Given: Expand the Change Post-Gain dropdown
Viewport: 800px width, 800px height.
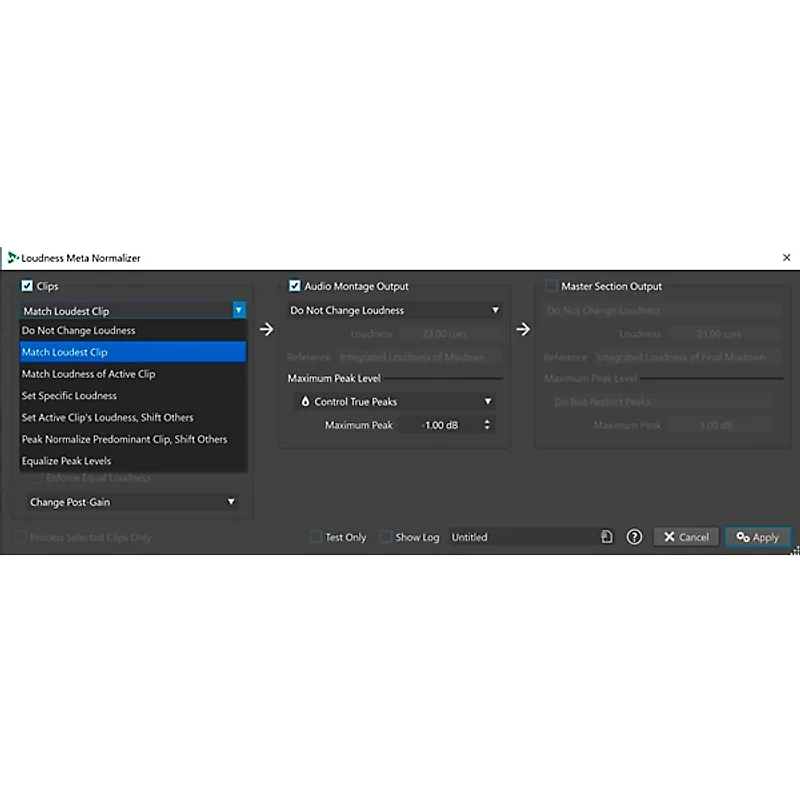Looking at the screenshot, I should 132,502.
